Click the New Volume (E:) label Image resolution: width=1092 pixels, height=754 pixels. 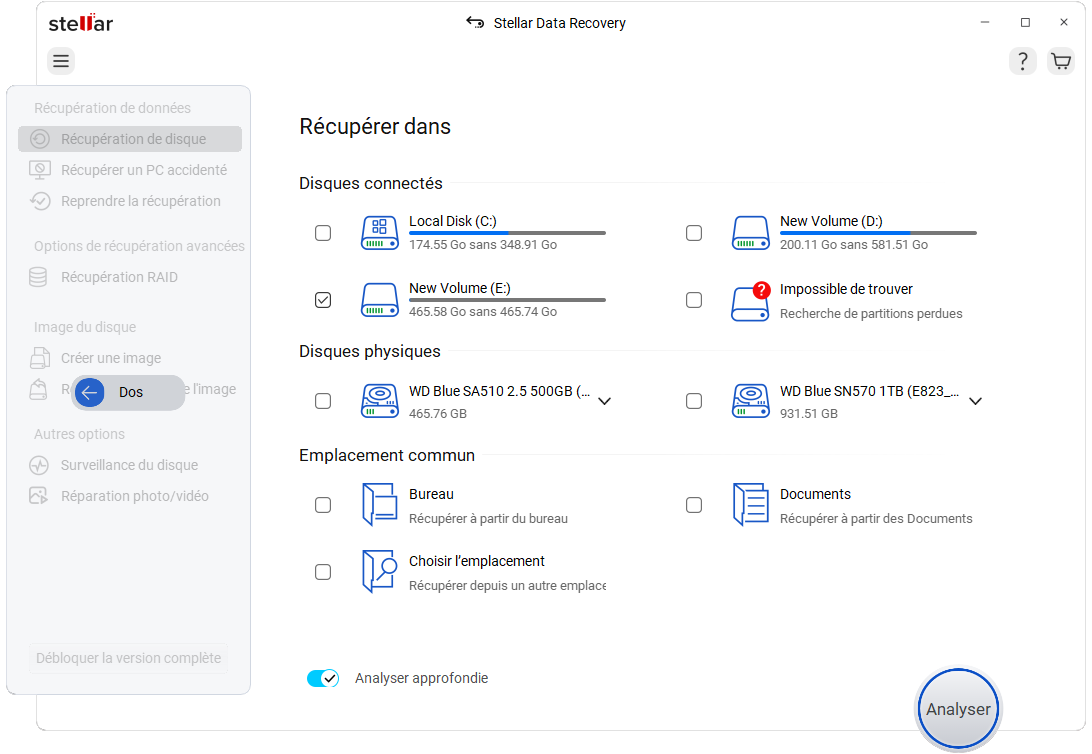tap(460, 288)
